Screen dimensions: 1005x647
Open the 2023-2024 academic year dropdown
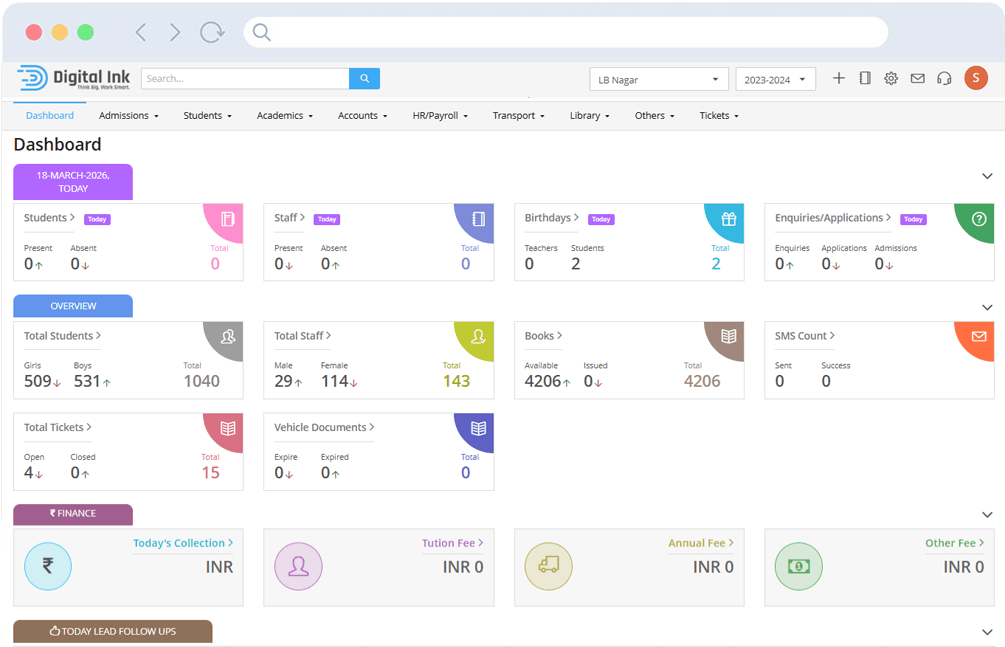(x=775, y=79)
